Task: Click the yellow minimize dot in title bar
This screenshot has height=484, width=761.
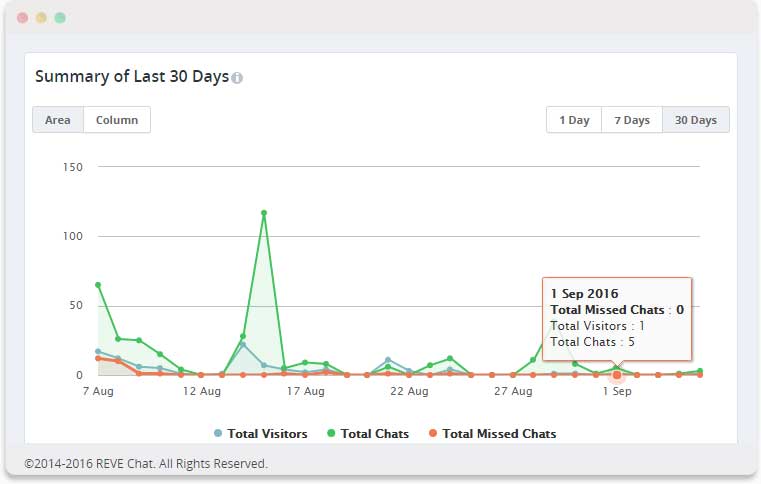Action: point(41,18)
